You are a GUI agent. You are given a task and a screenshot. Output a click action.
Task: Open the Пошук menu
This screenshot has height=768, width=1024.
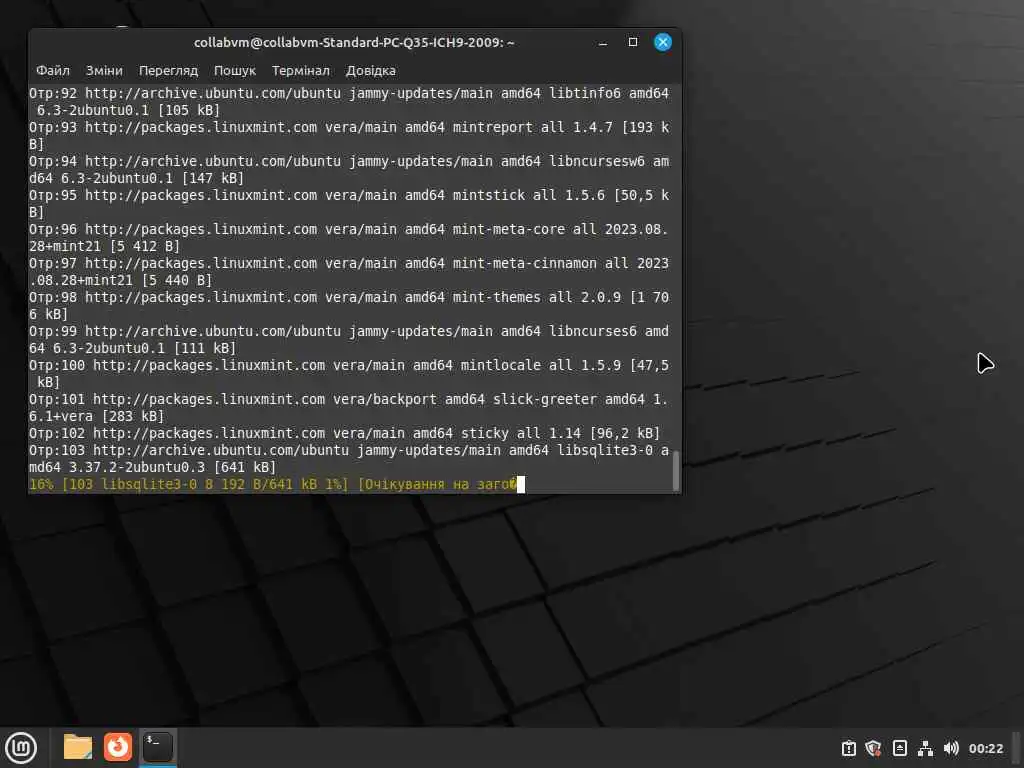(234, 71)
